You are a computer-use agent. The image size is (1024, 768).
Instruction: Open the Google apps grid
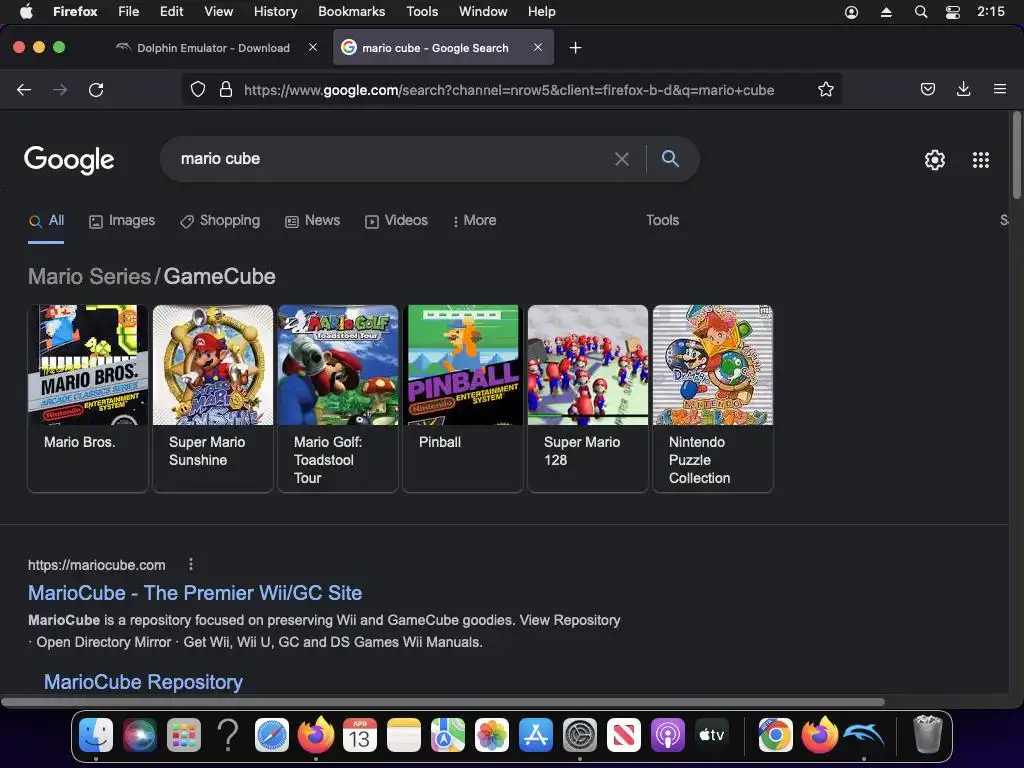pos(981,160)
